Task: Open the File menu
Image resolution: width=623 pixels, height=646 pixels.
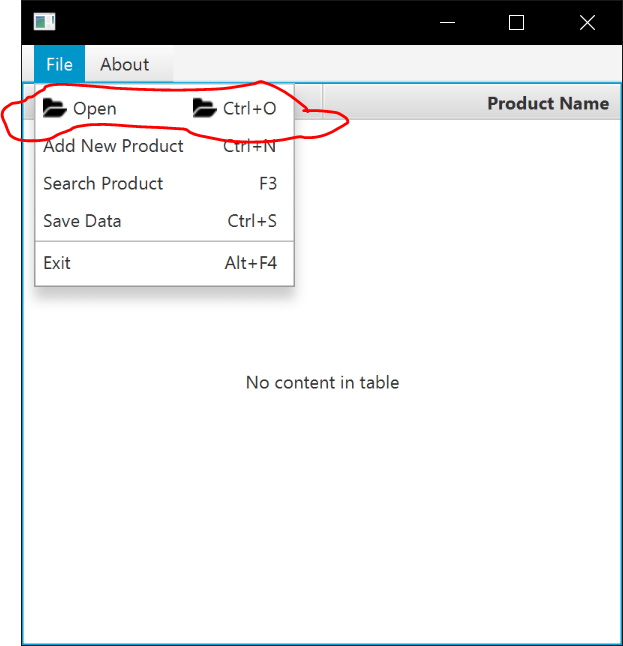Action: 59,64
